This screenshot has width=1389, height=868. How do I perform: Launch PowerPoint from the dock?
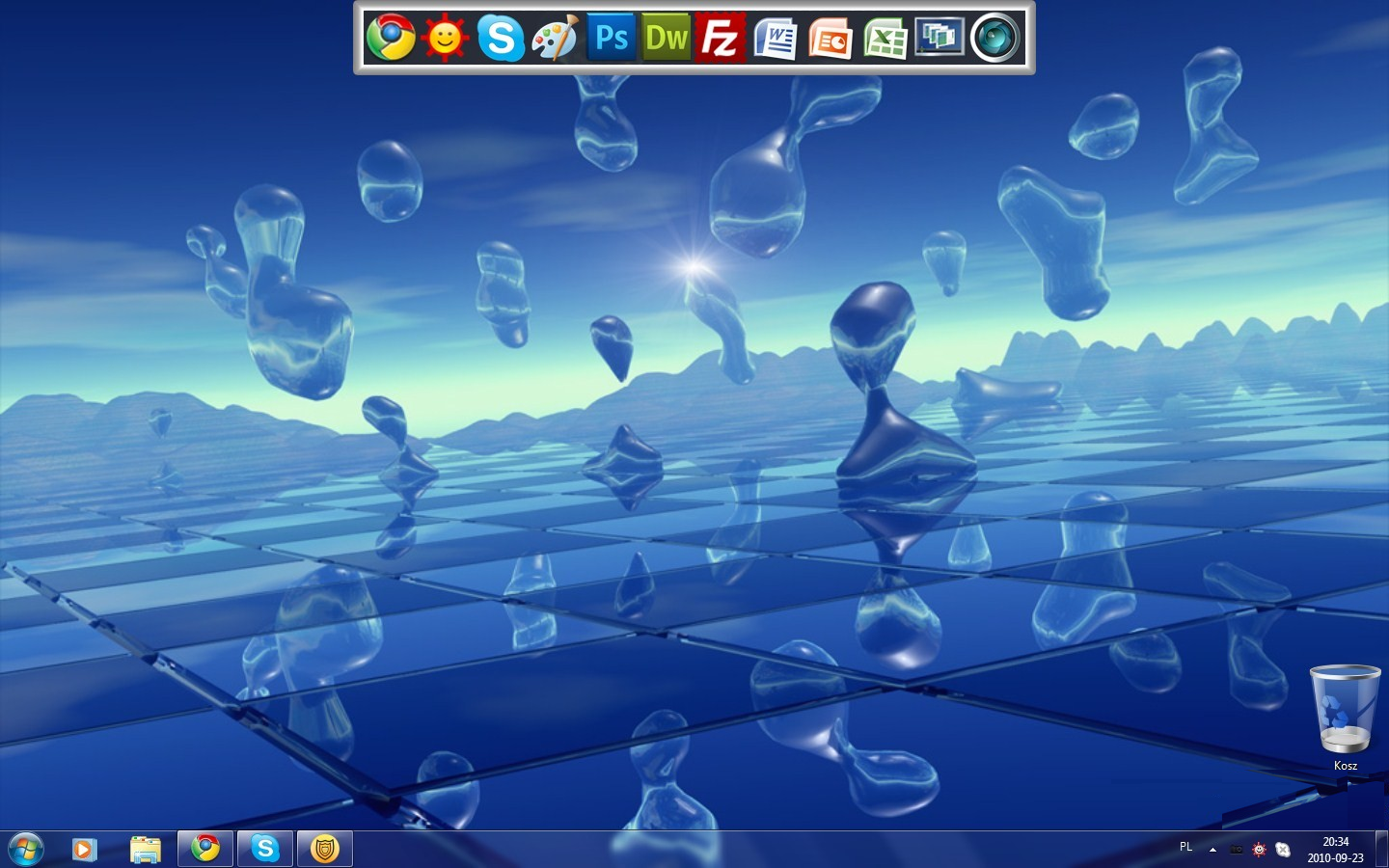(831, 39)
